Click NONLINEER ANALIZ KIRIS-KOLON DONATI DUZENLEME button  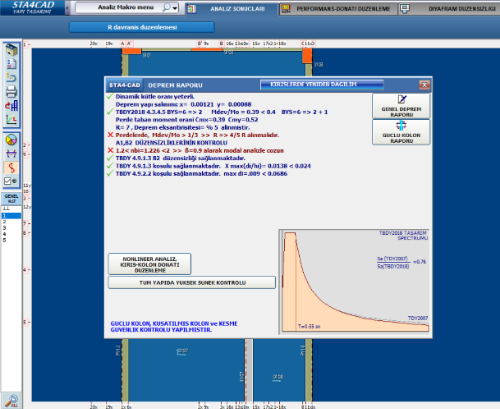(150, 264)
